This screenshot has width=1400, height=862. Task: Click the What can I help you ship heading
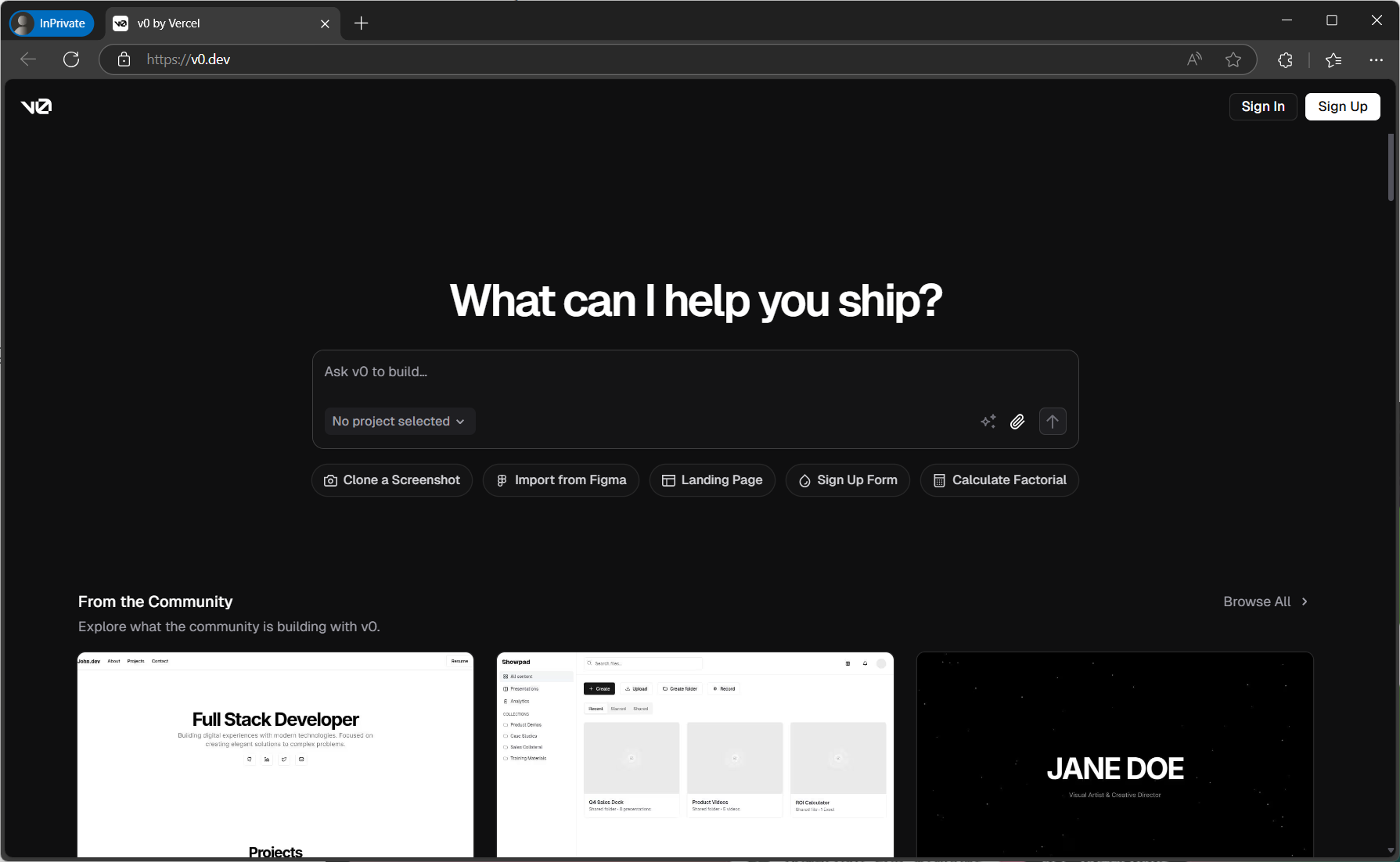(695, 301)
